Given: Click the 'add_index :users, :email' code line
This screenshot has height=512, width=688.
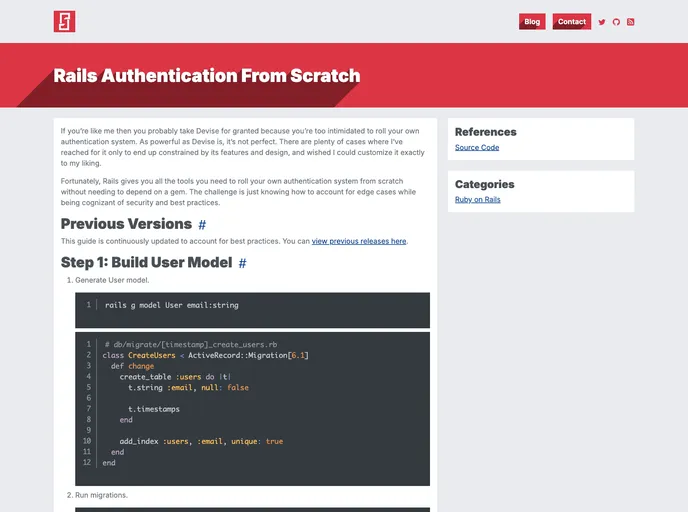Looking at the screenshot, I should click(x=201, y=441).
